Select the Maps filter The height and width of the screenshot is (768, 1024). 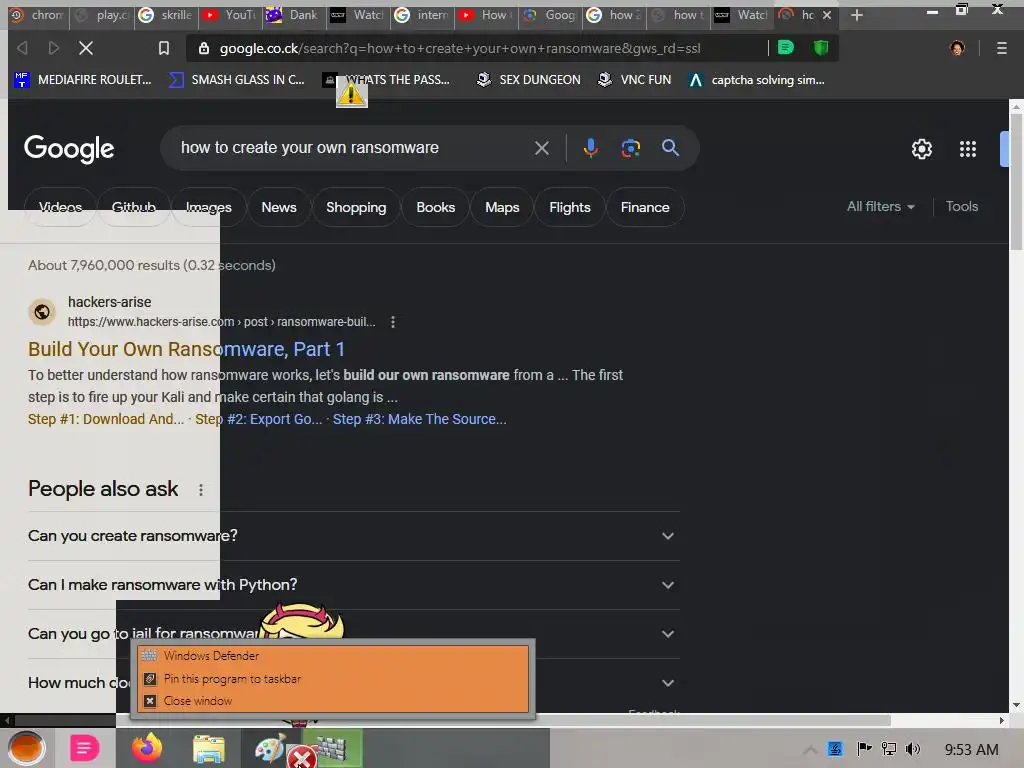[x=502, y=207]
